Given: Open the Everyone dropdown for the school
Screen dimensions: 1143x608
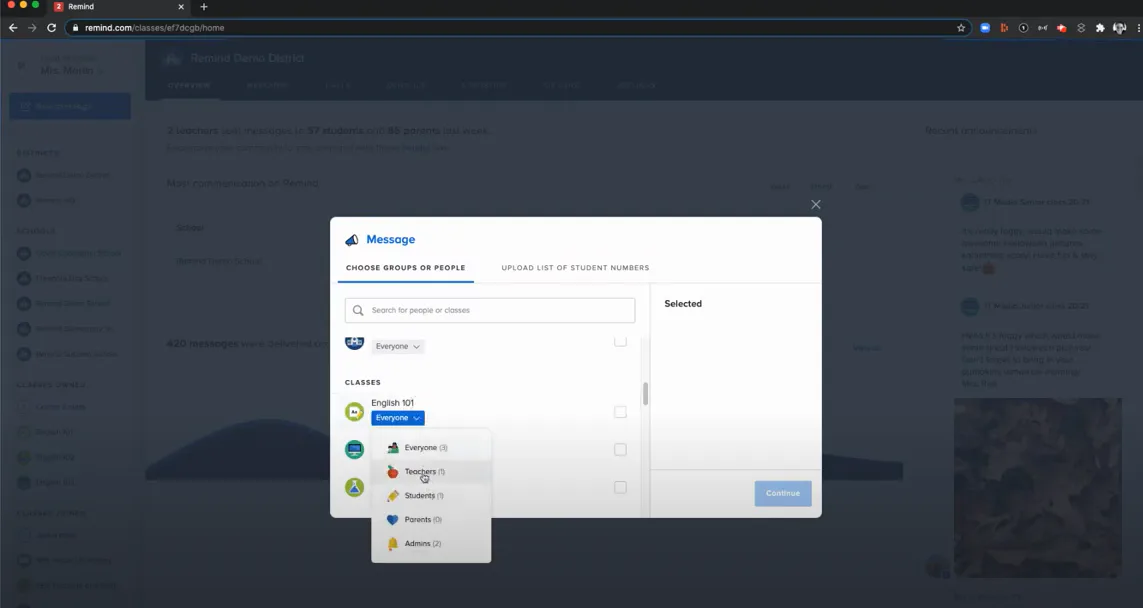Looking at the screenshot, I should click(397, 345).
